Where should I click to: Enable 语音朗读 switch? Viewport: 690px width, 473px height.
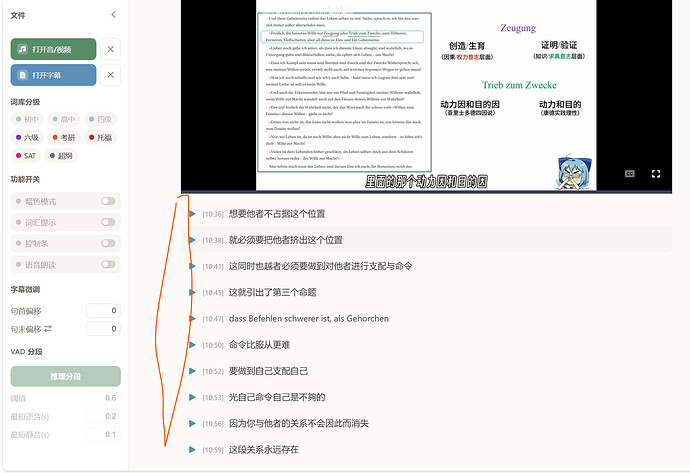tap(108, 264)
